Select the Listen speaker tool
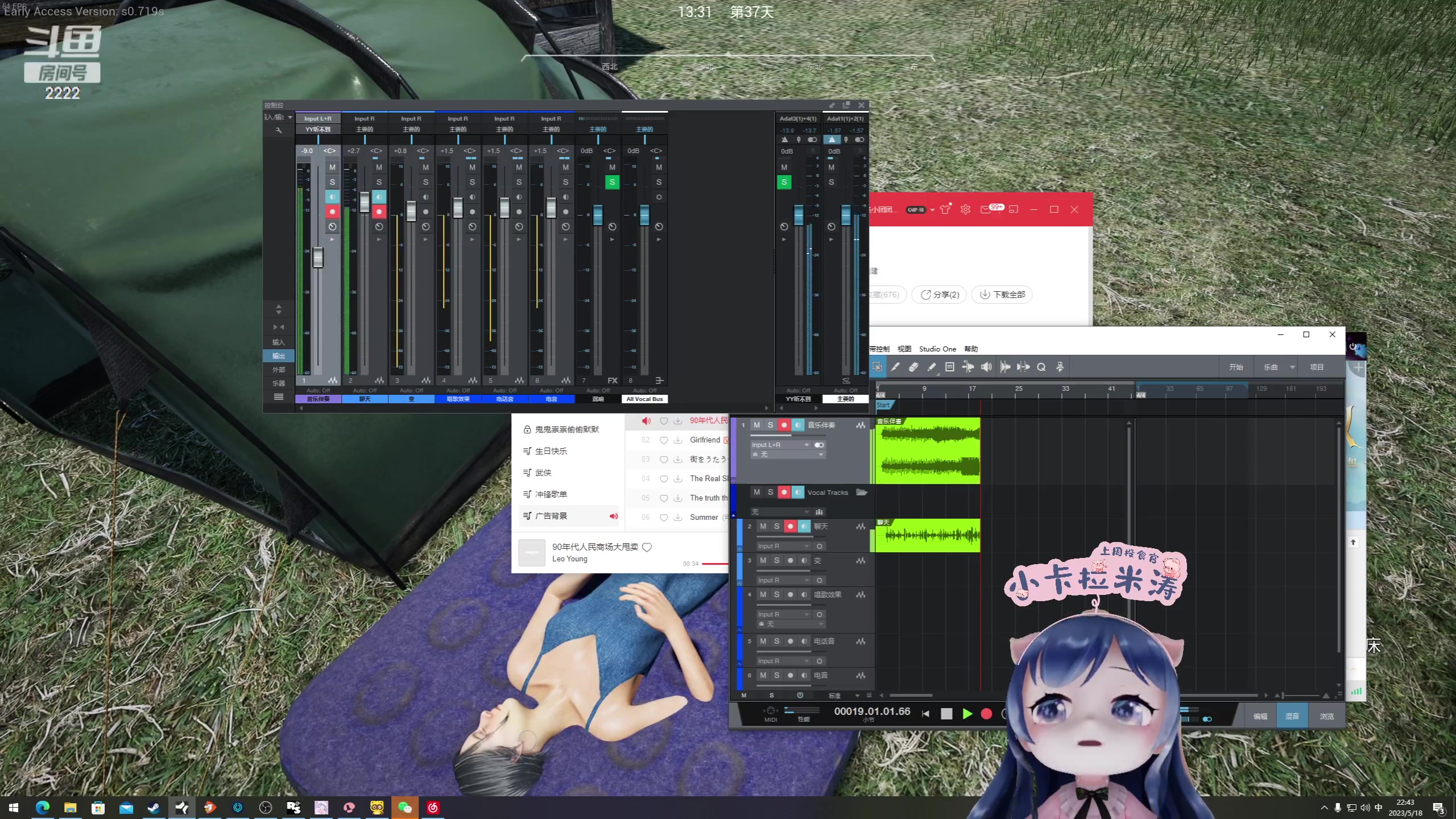 coord(986,367)
